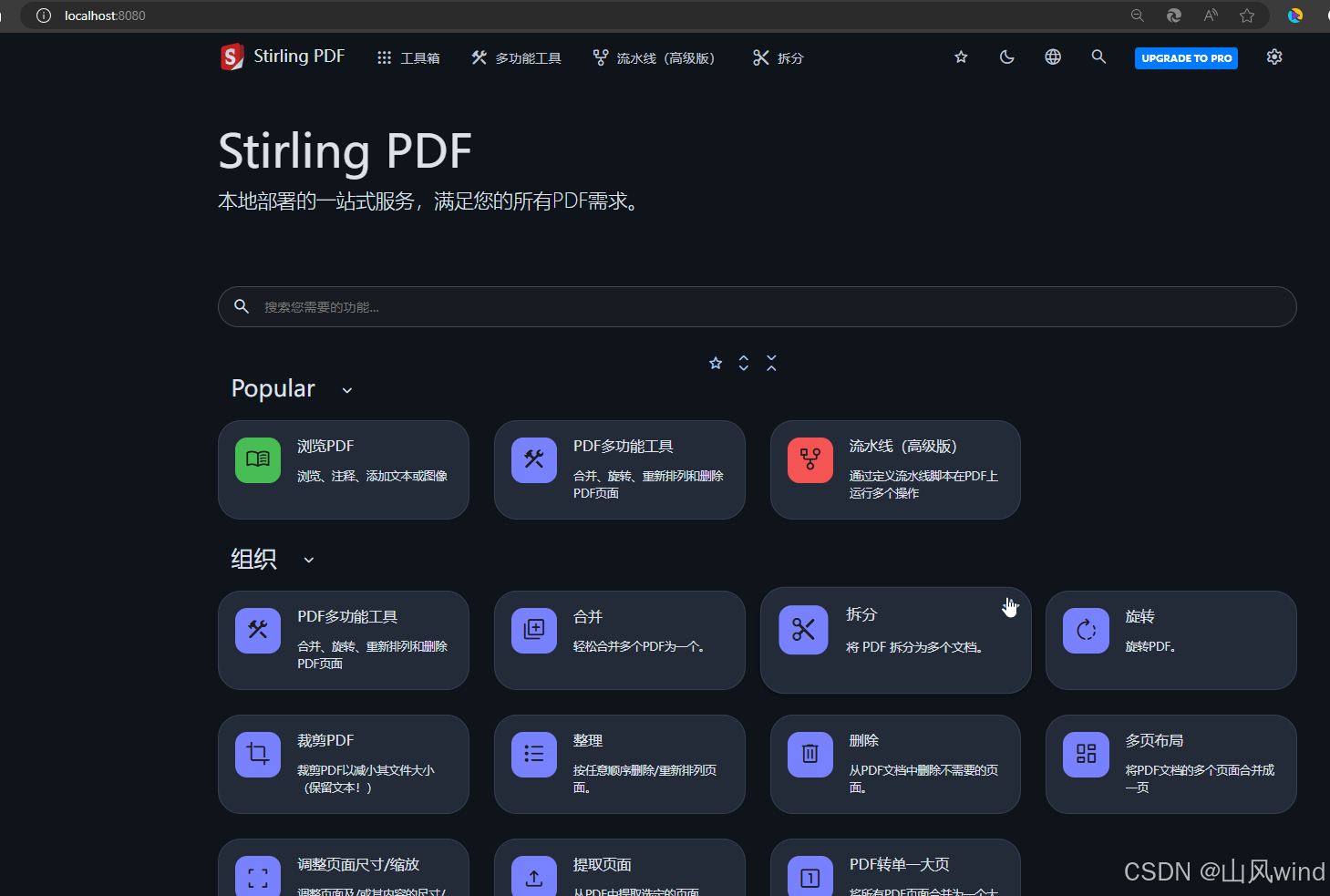The height and width of the screenshot is (896, 1330).
Task: Open PDF转单一大页 card title
Action: 900,865
